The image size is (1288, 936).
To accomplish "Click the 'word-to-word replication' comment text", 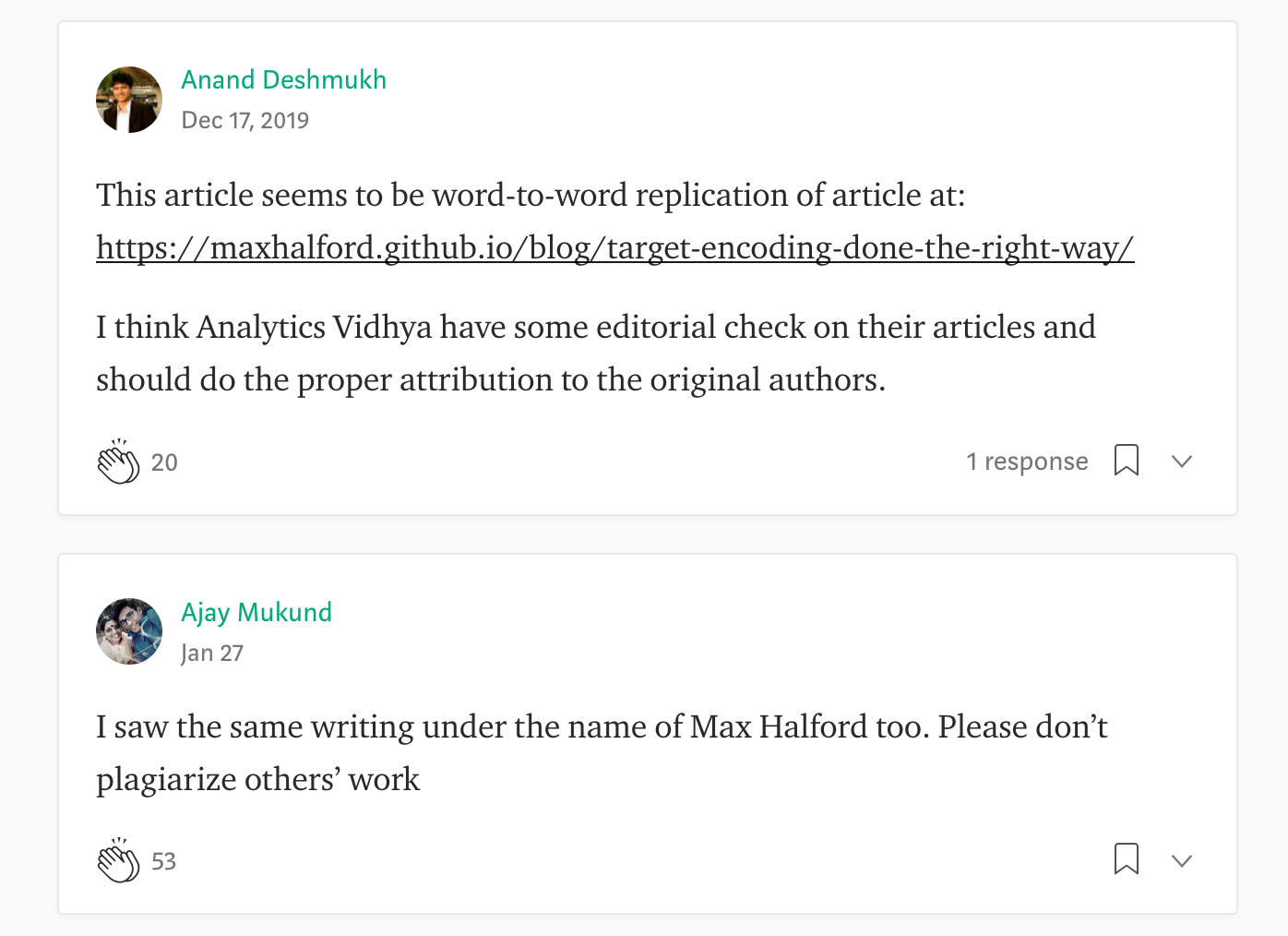I will tap(531, 195).
